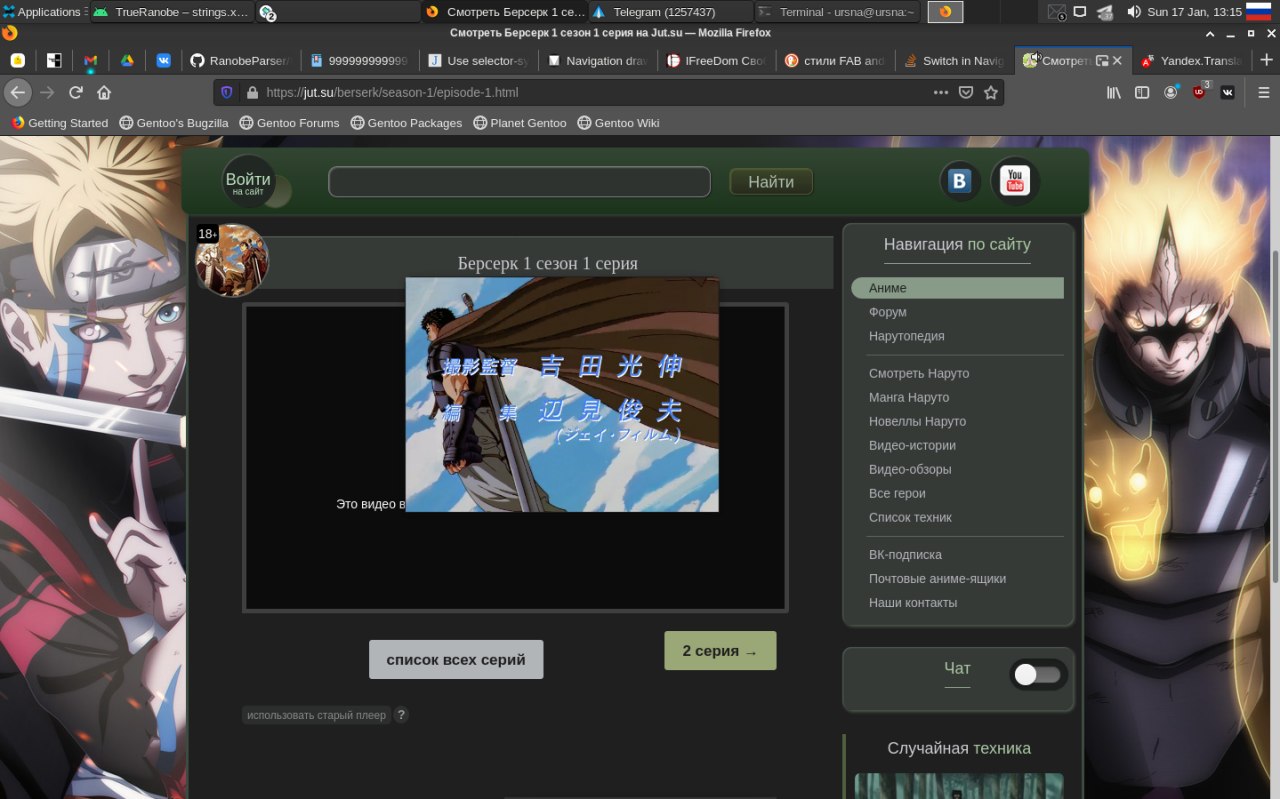Open Все герои navigation link

pyautogui.click(x=897, y=493)
